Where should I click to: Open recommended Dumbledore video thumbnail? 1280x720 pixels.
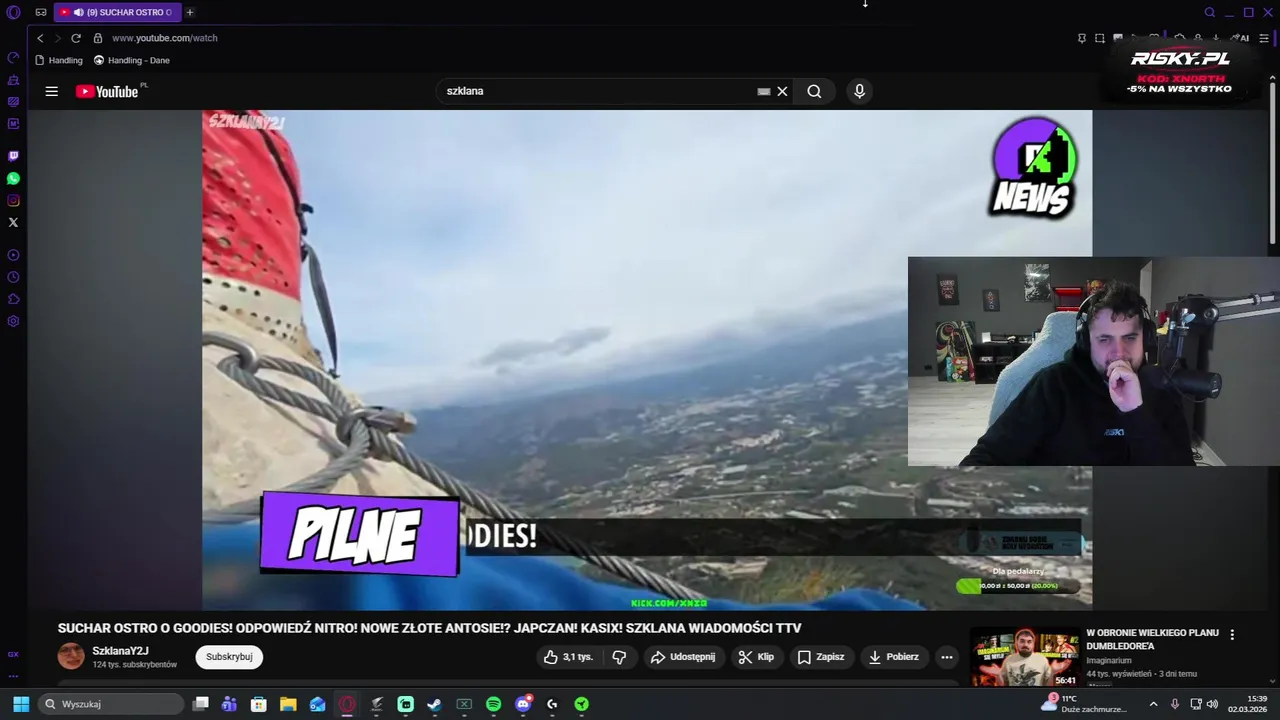[1025, 657]
